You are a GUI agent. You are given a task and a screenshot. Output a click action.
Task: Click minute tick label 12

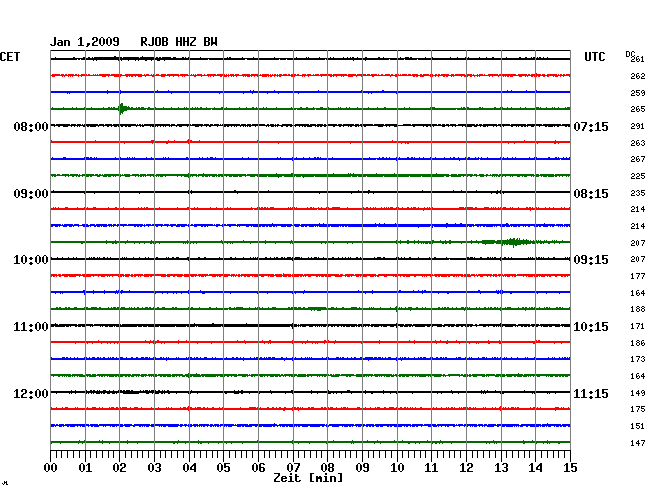(466, 468)
